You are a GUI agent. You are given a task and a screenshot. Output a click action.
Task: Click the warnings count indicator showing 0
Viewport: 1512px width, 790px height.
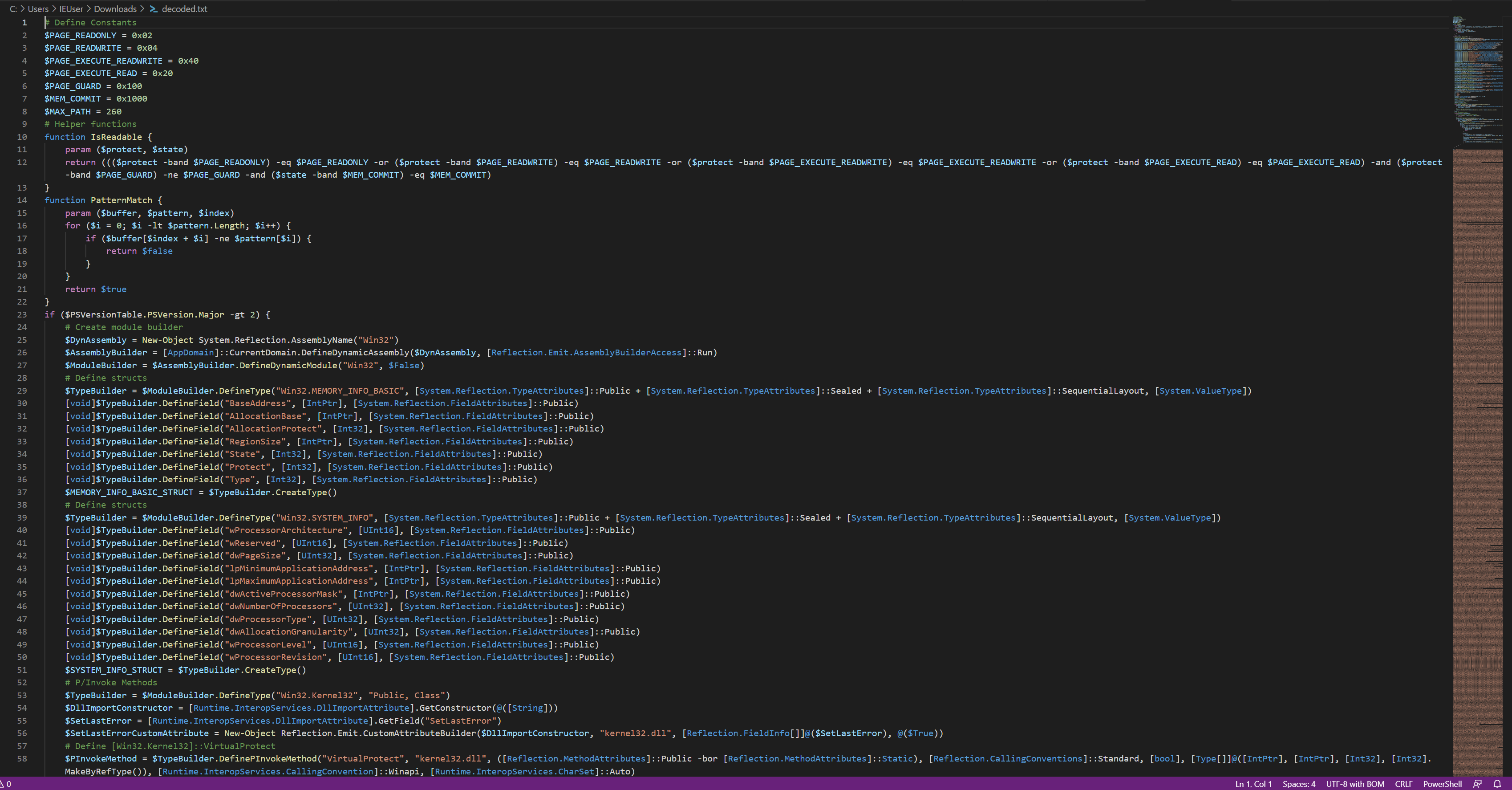point(6,783)
